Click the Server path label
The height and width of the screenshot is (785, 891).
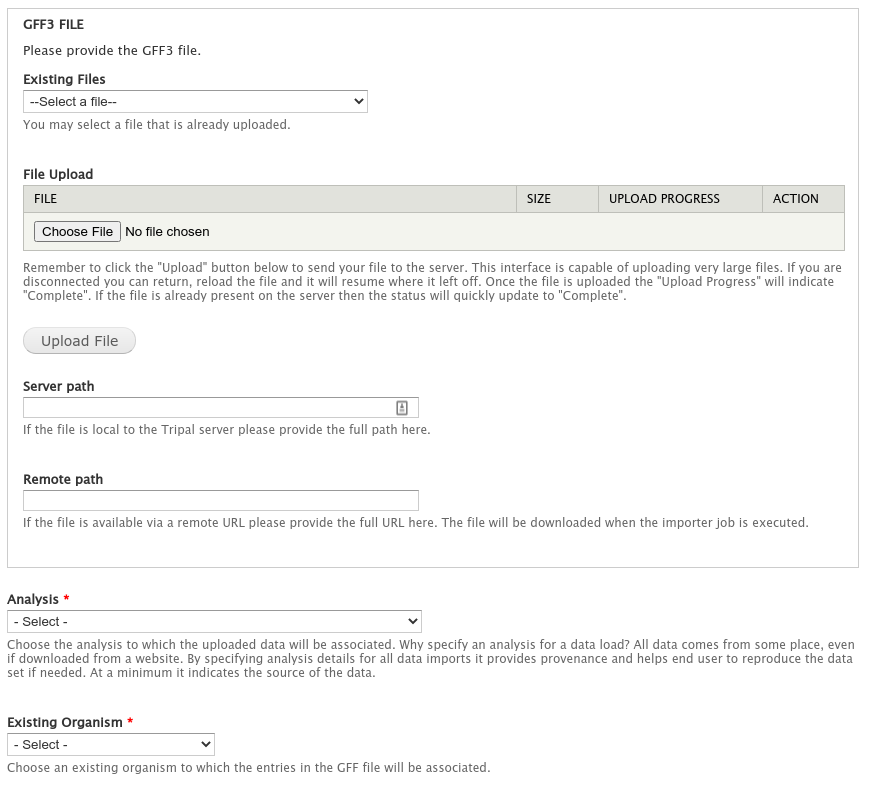click(x=59, y=386)
